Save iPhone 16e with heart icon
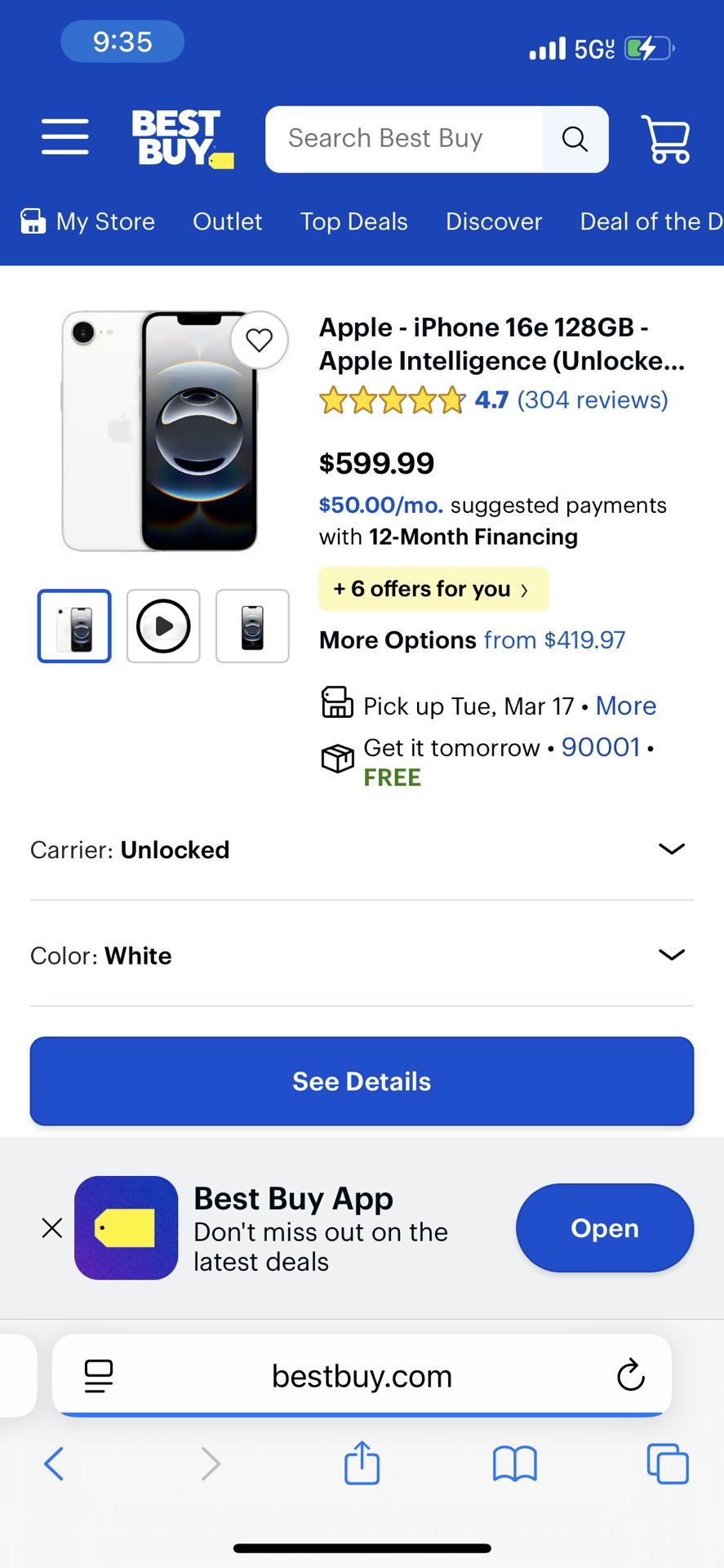 point(260,340)
